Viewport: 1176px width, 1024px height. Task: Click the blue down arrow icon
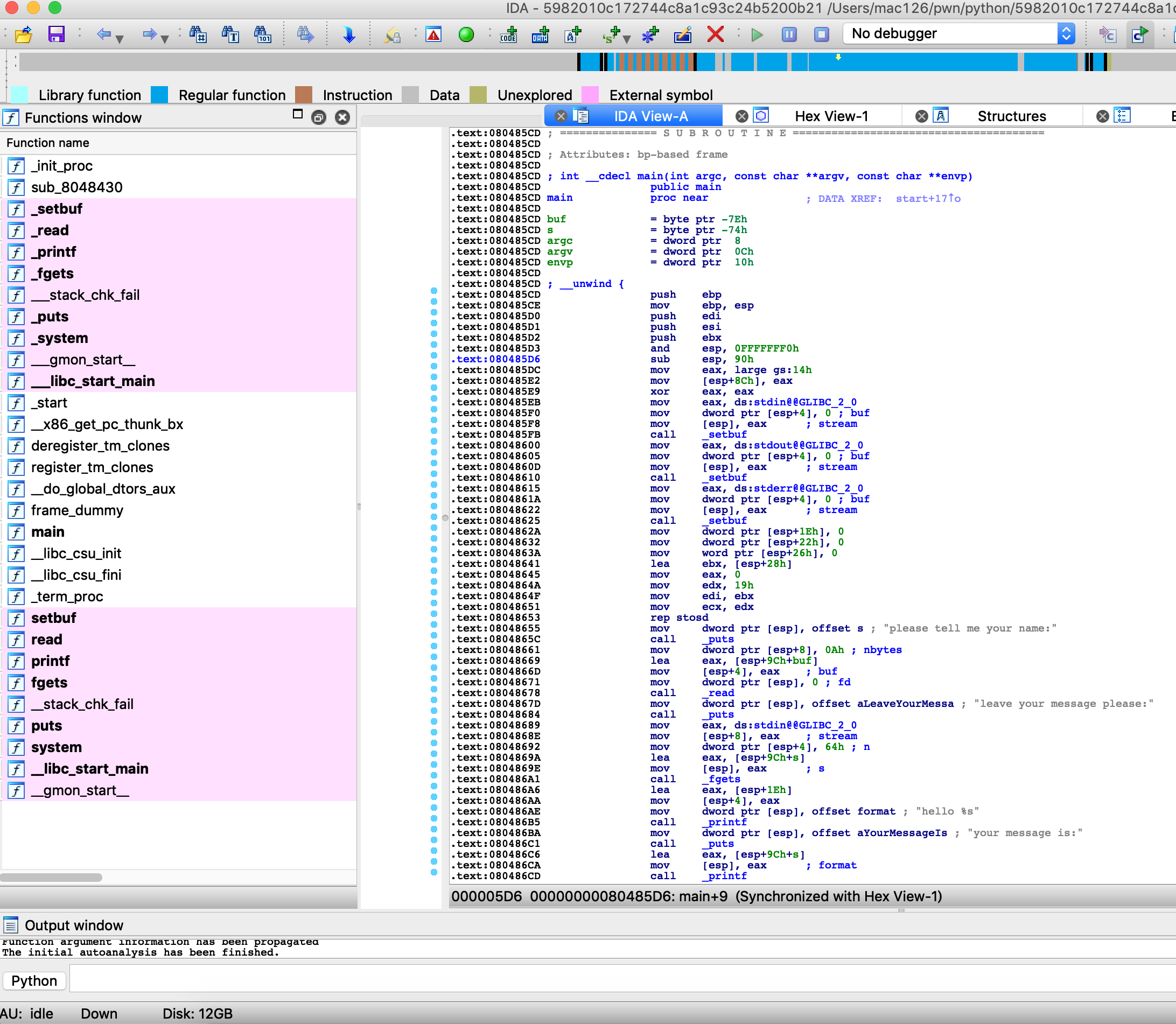pos(348,35)
